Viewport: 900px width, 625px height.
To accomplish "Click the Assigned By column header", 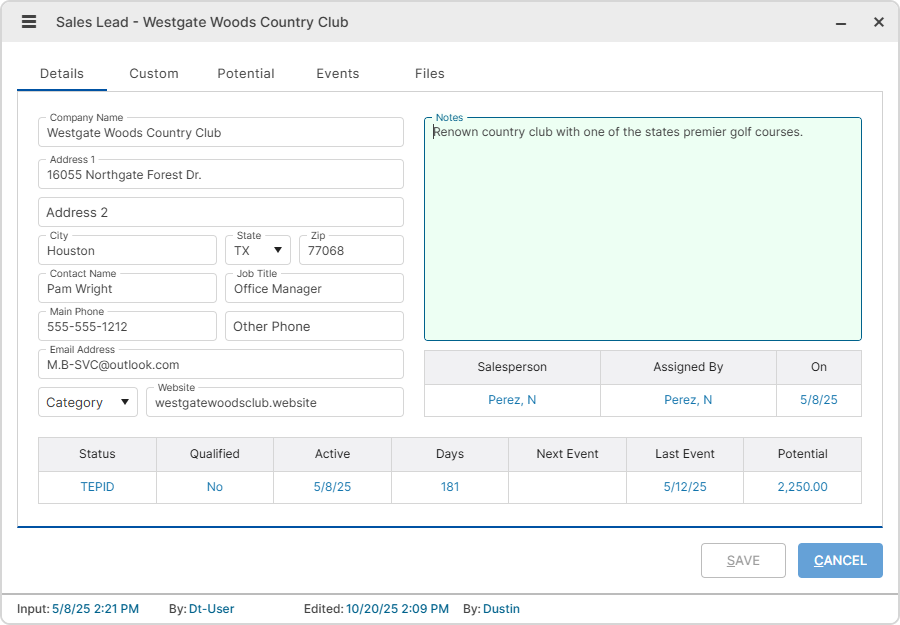I will point(688,367).
